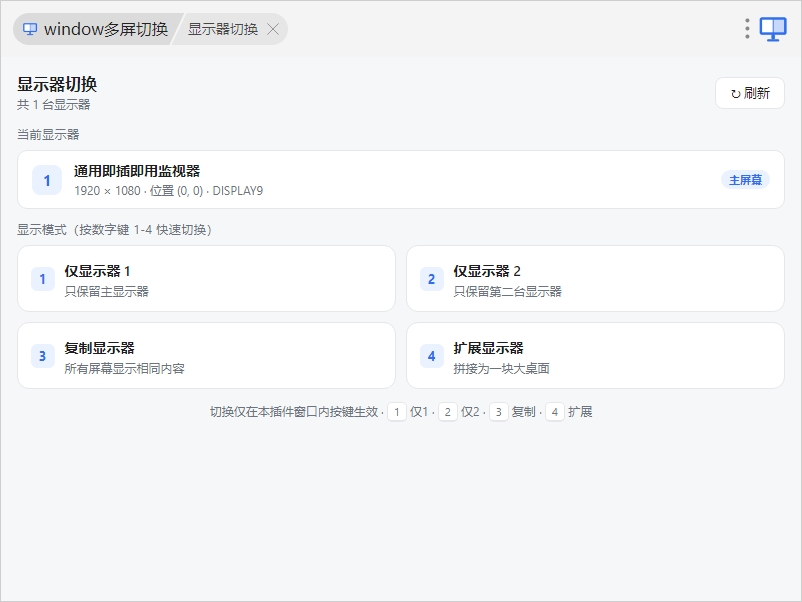This screenshot has height=602, width=802.
Task: Click number 2 badge beside 仅显示器 2
Action: [x=432, y=279]
